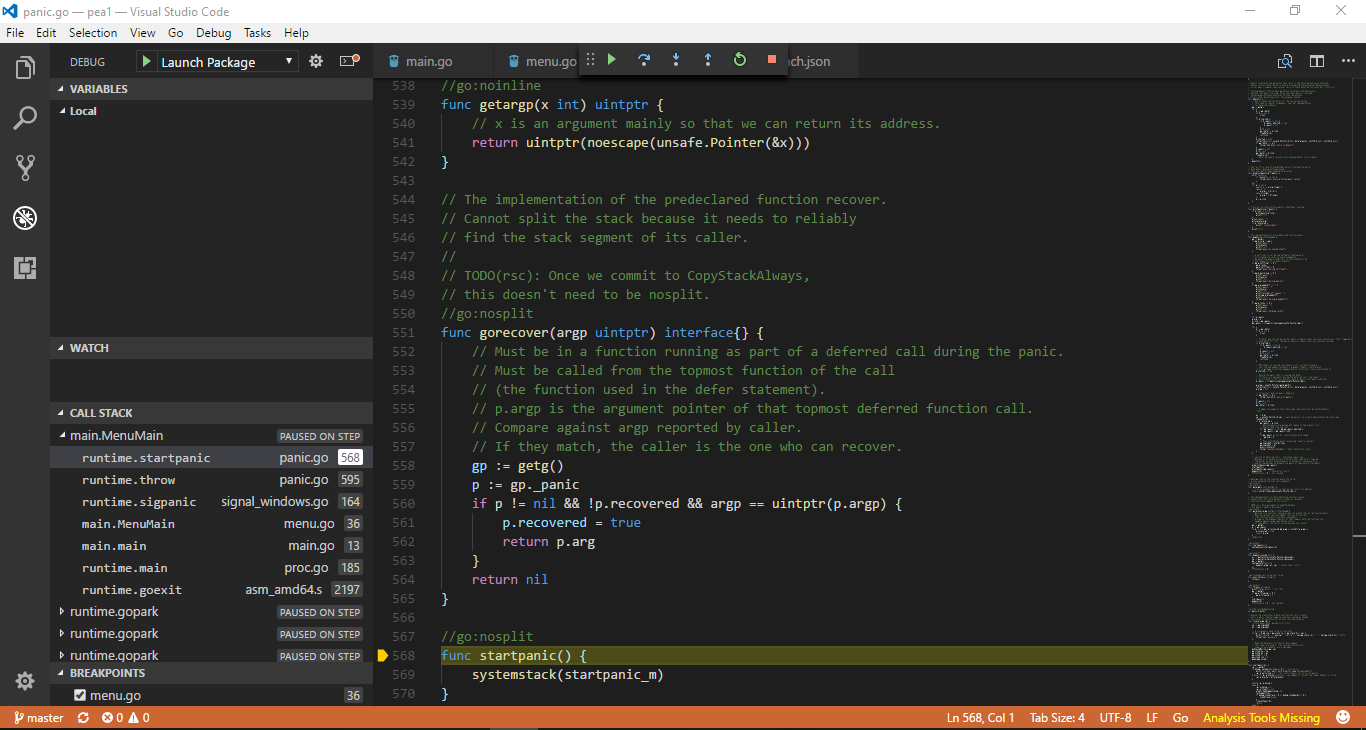Viewport: 1366px width, 730px height.
Task: Step Over the current line
Action: [644, 59]
